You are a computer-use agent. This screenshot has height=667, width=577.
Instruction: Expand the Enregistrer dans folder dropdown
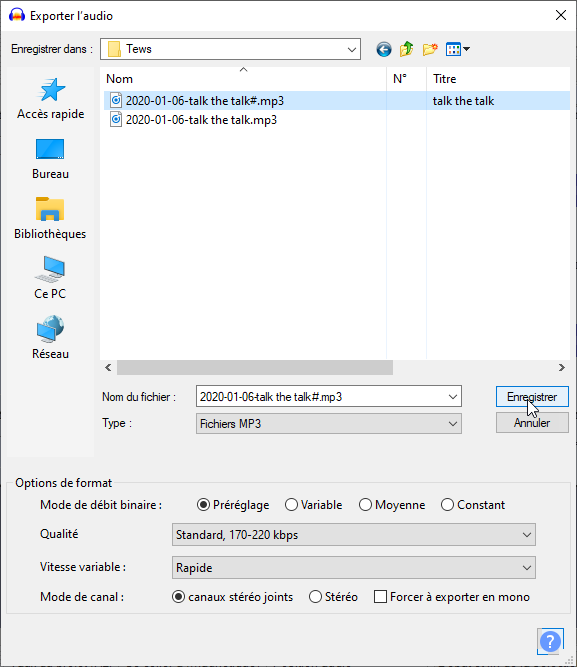coord(351,49)
